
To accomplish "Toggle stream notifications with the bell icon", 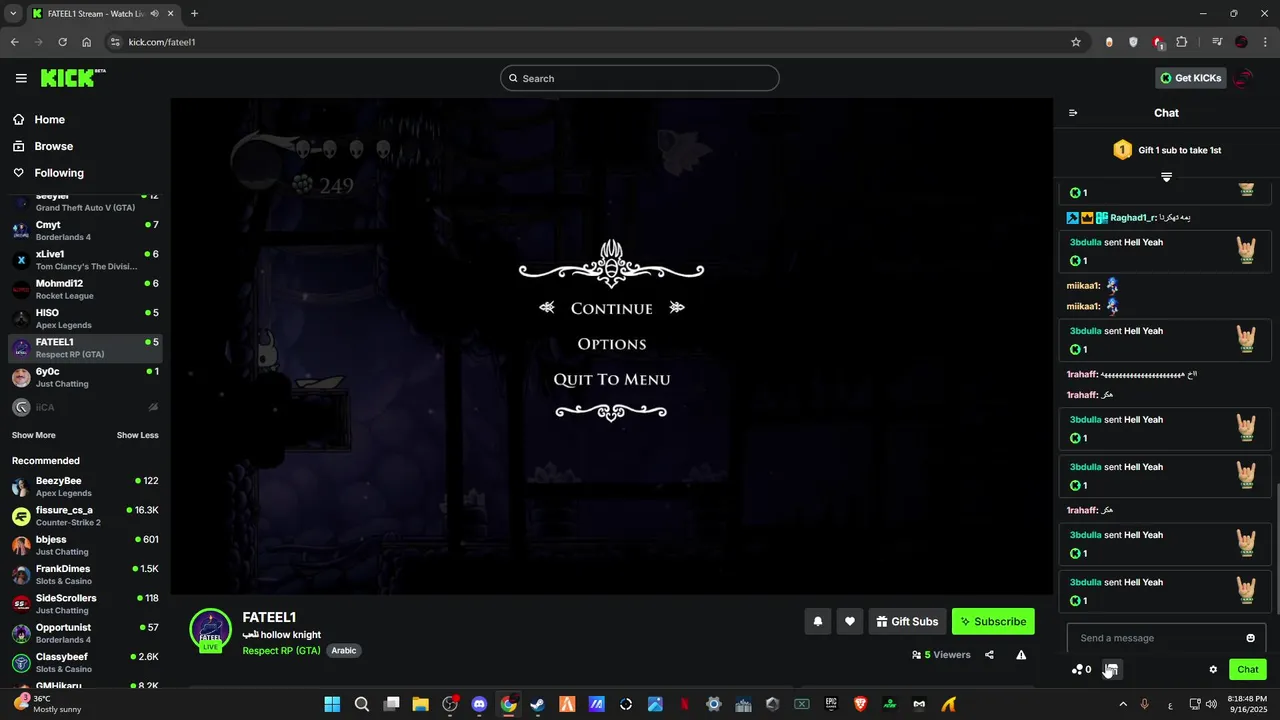I will tap(817, 621).
